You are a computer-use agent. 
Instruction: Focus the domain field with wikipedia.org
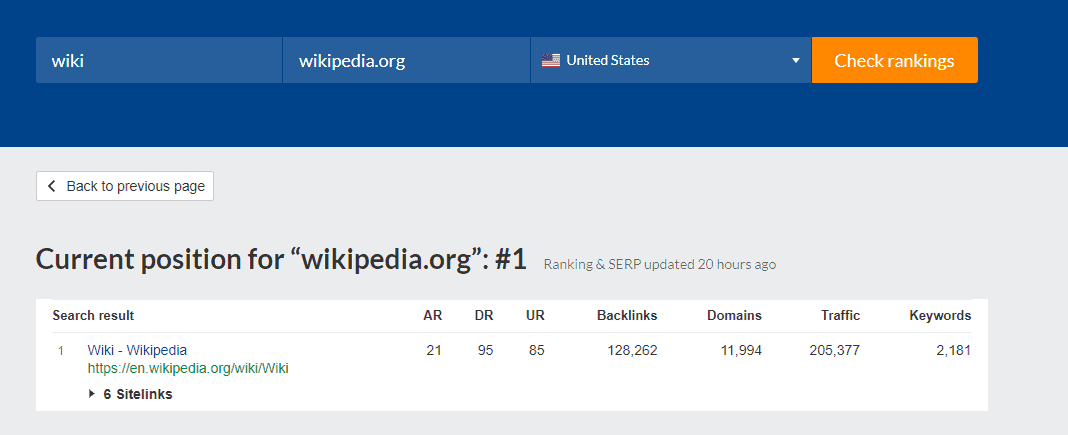click(x=406, y=60)
